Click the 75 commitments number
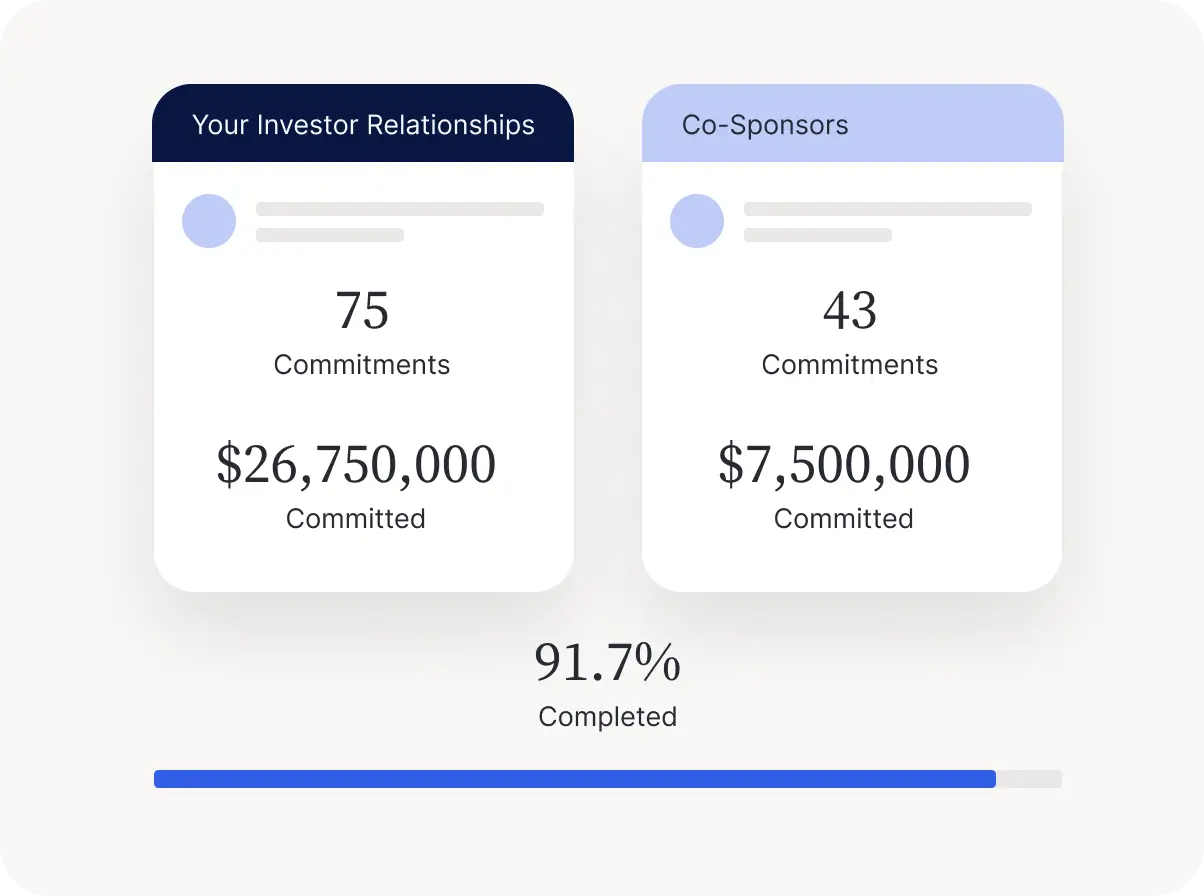Screen dimensions: 1204x896 tap(362, 311)
